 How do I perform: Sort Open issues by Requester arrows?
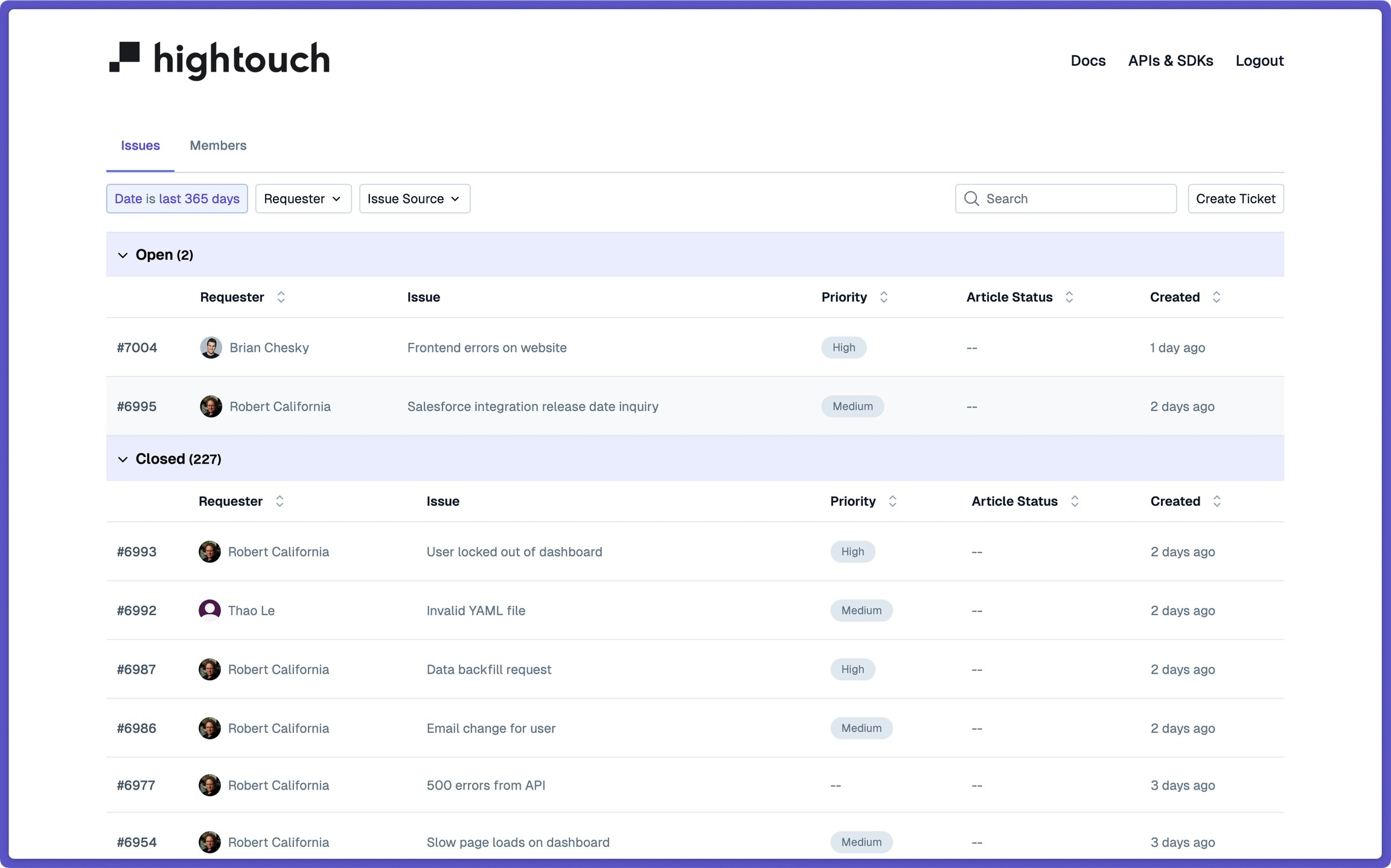[x=281, y=297]
